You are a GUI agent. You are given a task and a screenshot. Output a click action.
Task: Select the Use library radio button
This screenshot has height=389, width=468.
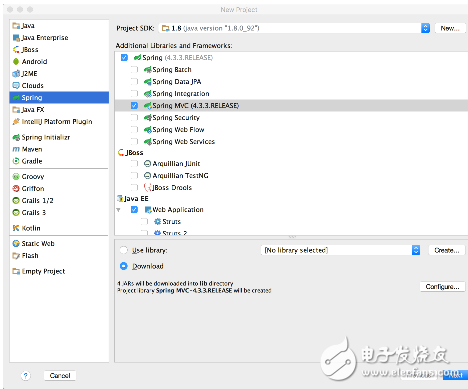124,250
